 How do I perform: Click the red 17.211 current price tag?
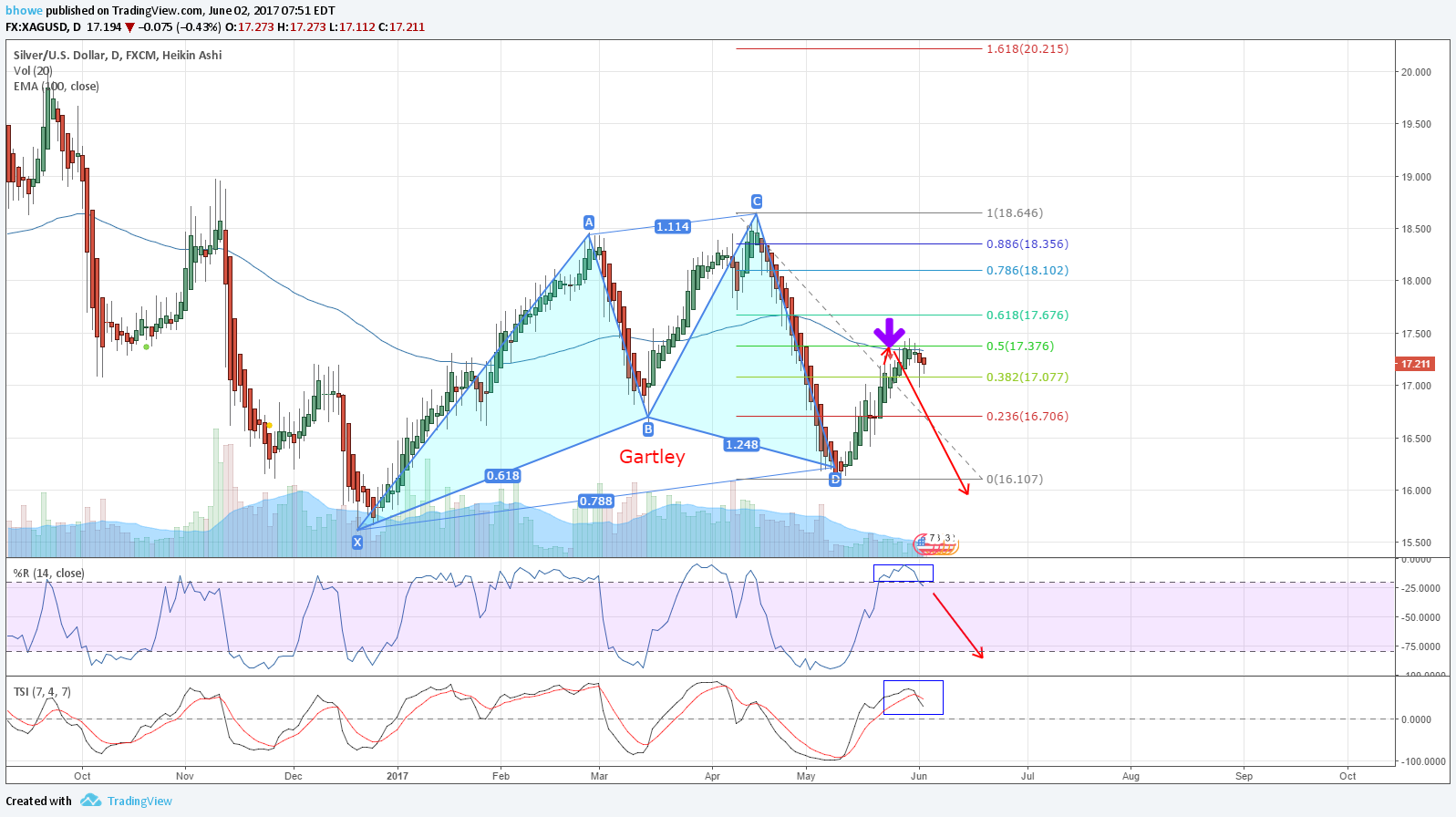click(x=1416, y=364)
